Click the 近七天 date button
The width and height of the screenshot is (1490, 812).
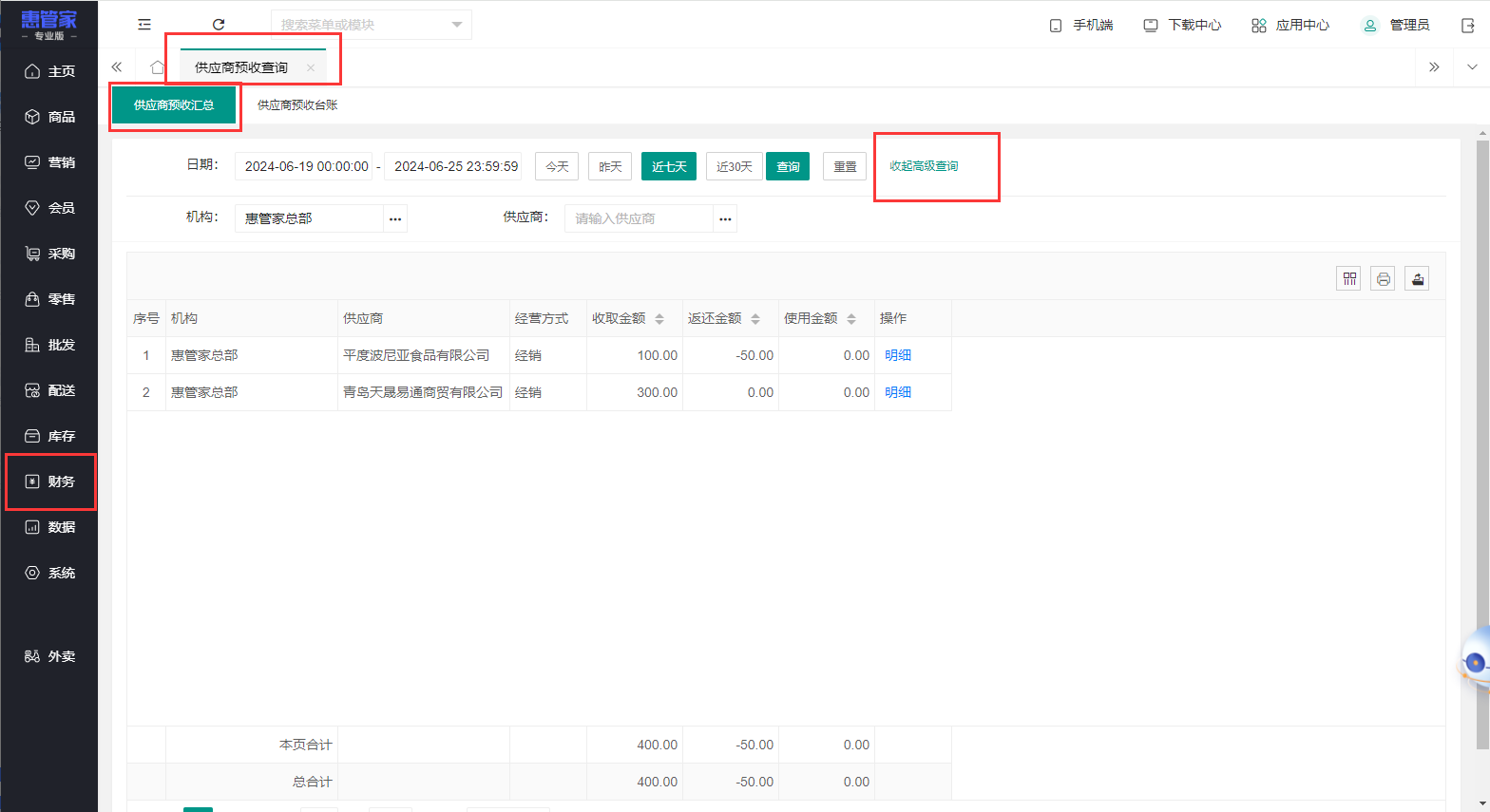click(x=669, y=166)
